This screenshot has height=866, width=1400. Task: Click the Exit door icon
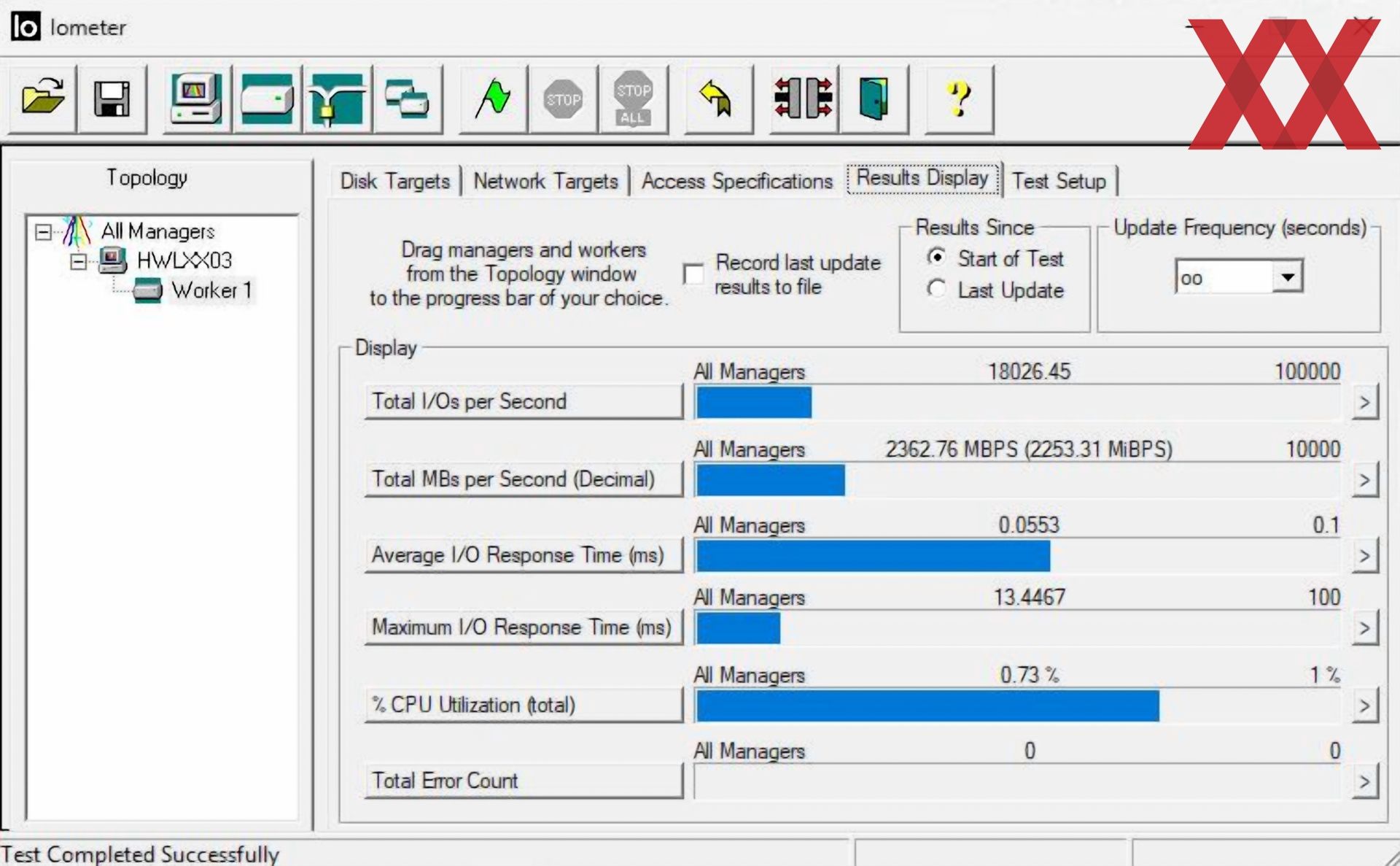coord(874,98)
